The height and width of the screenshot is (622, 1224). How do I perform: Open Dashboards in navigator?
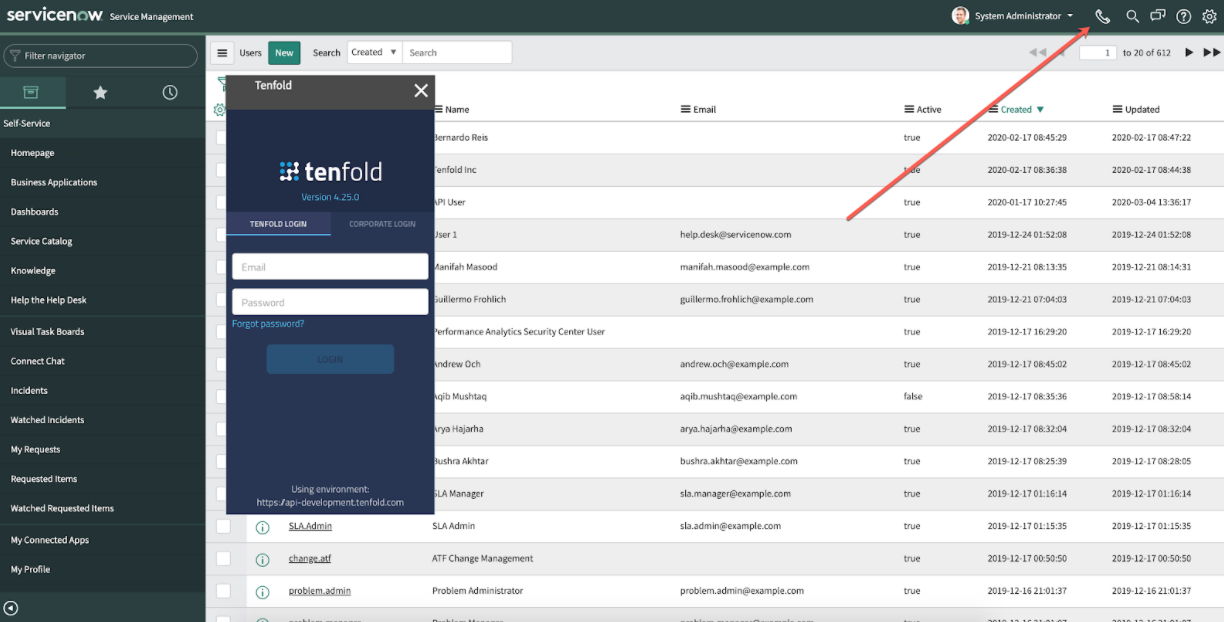(x=35, y=212)
